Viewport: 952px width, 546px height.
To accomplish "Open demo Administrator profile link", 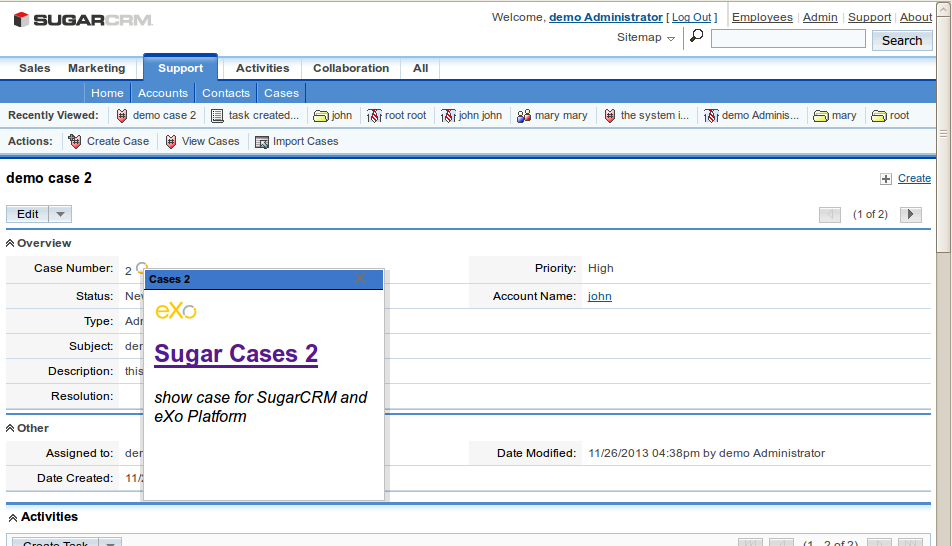I will [605, 18].
